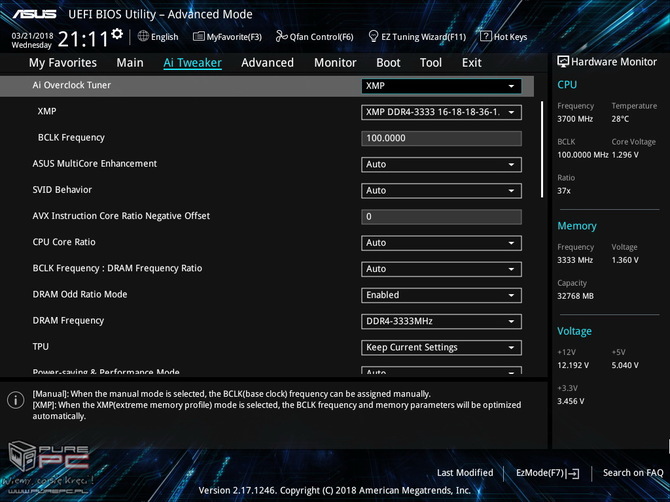Select the DRAM Odd Ratio Mode label

(x=79, y=294)
